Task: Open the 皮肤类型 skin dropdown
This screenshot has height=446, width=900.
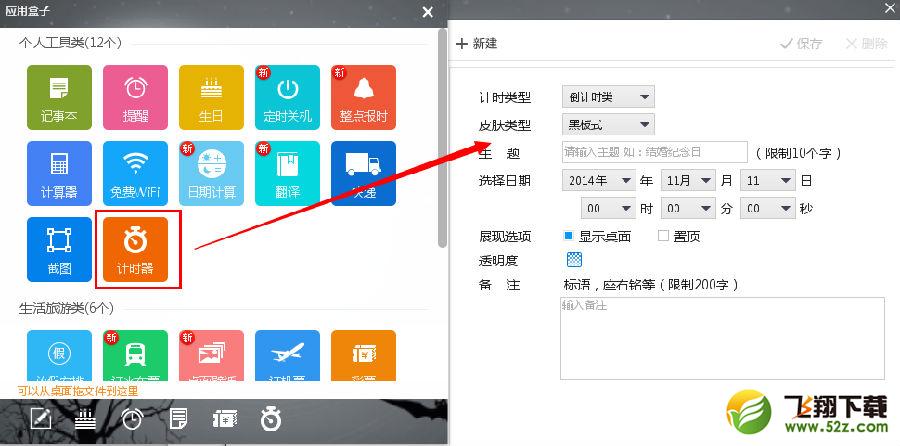Action: pyautogui.click(x=608, y=124)
